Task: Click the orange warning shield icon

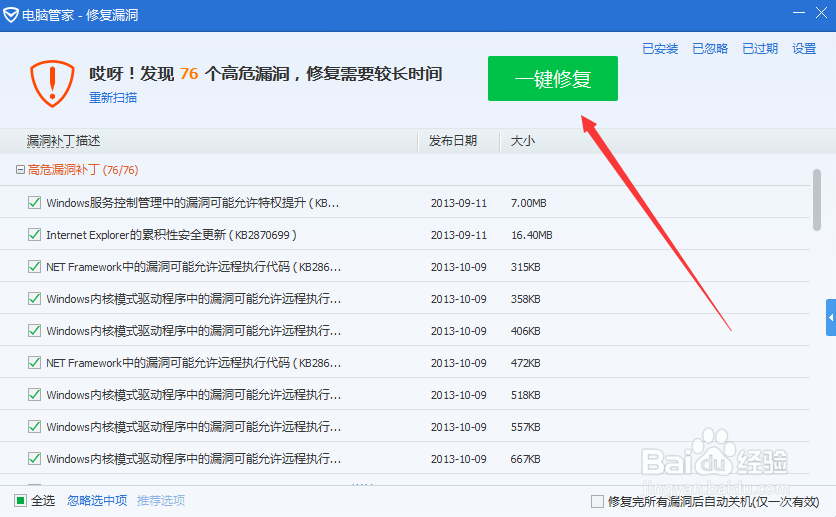Action: tap(52, 84)
